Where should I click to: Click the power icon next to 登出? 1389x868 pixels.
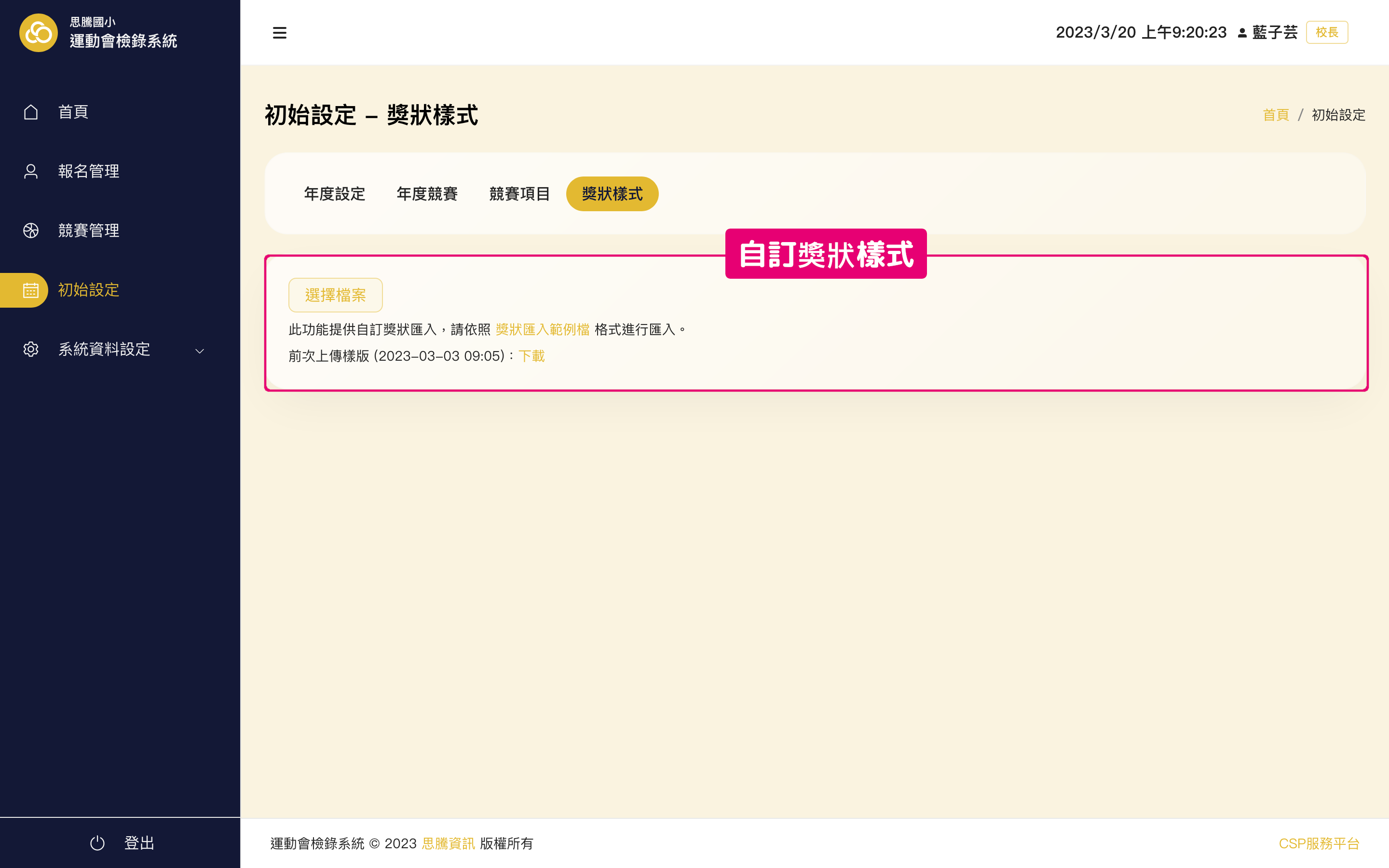coord(97,843)
